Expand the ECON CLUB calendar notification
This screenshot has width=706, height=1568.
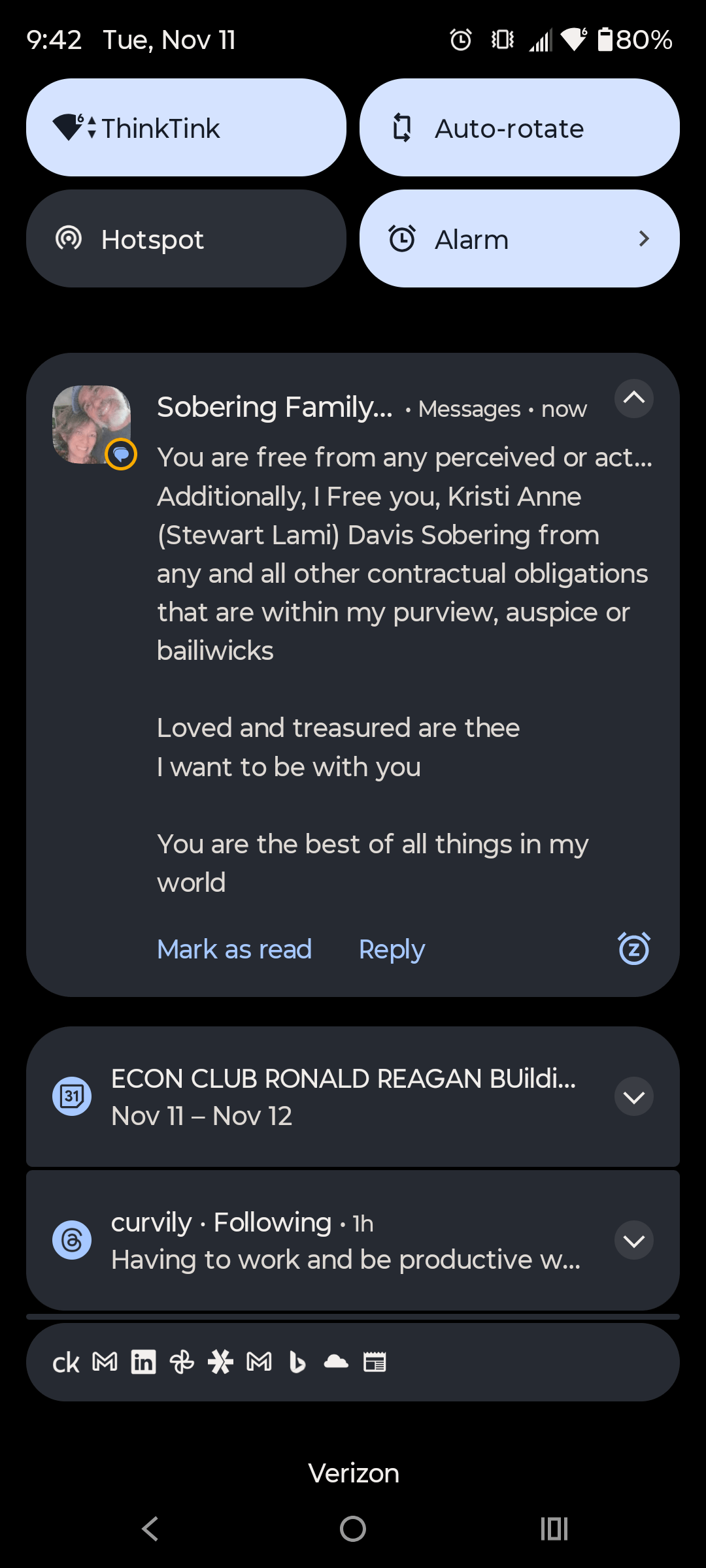(633, 1097)
